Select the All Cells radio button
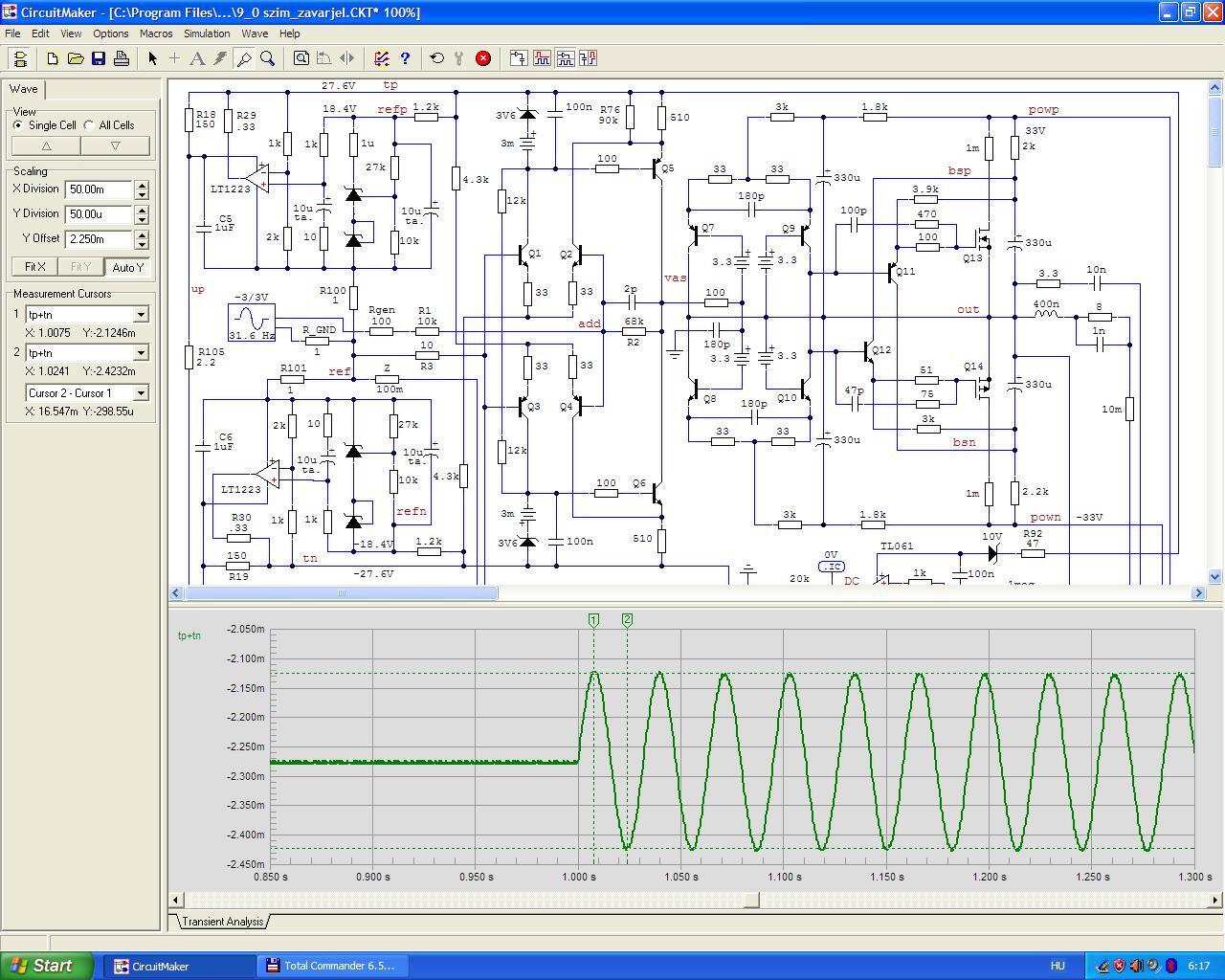The width and height of the screenshot is (1225, 980). click(x=90, y=125)
